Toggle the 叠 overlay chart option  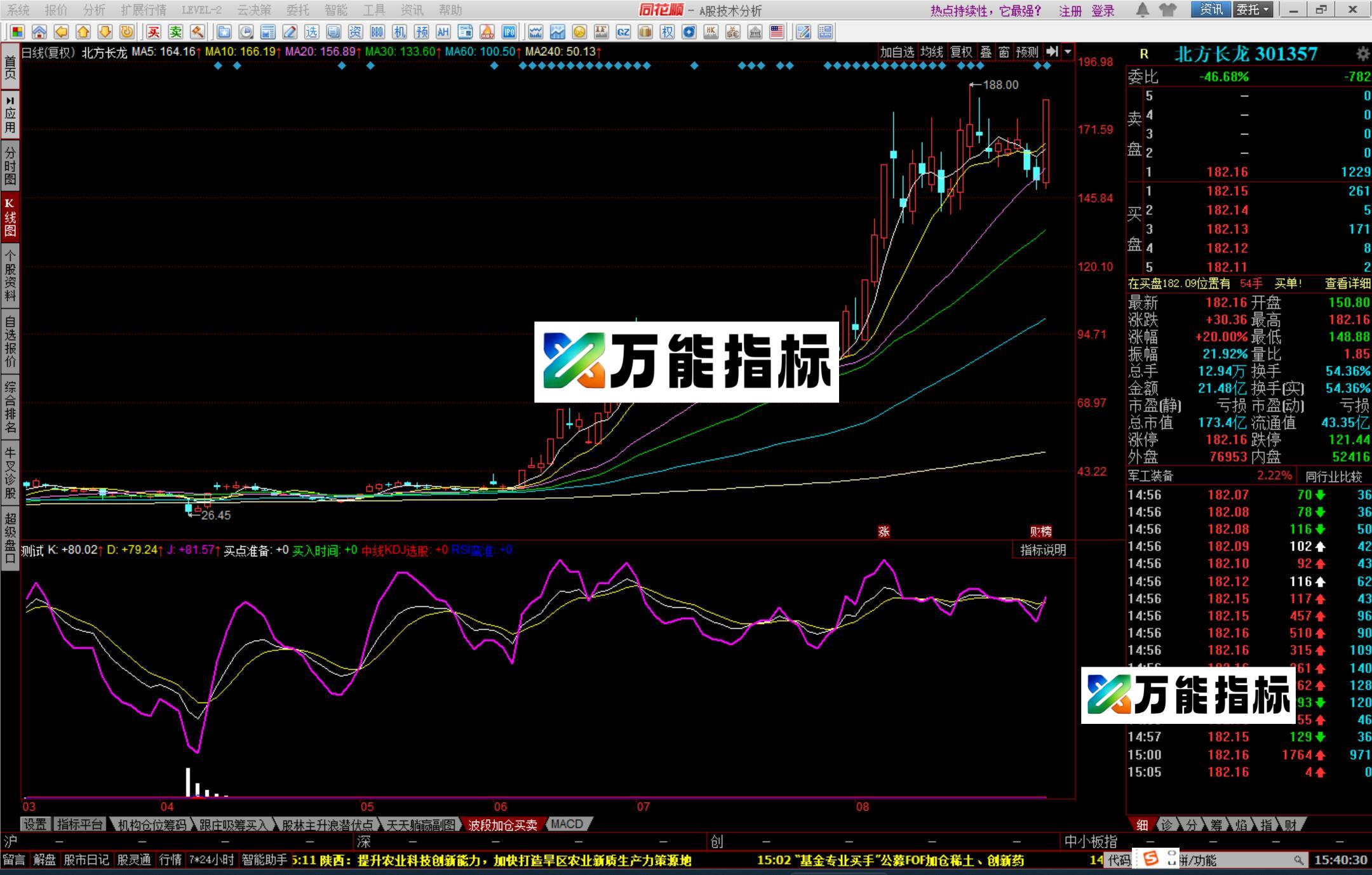(986, 53)
